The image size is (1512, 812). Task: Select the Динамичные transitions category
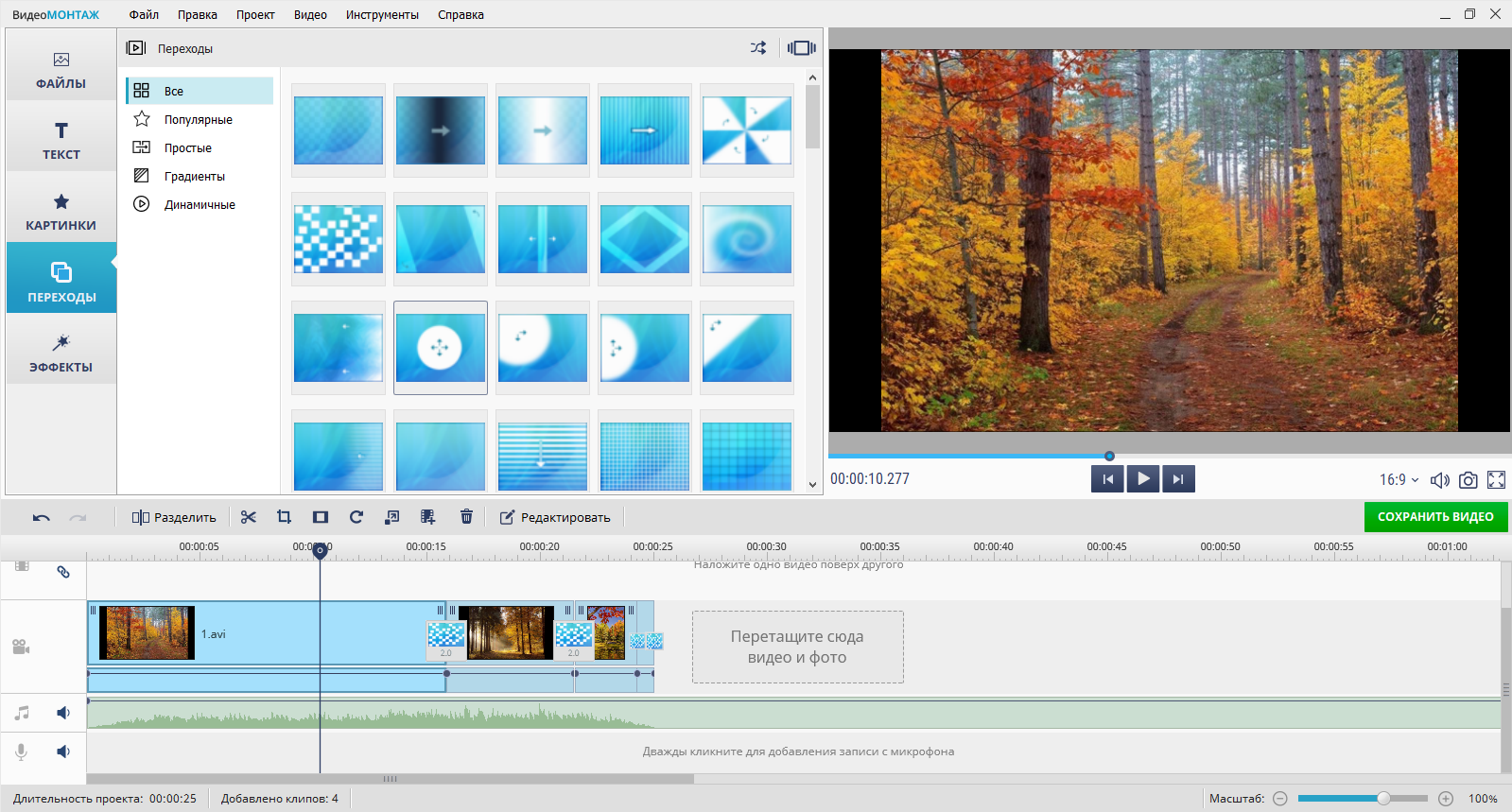point(200,205)
